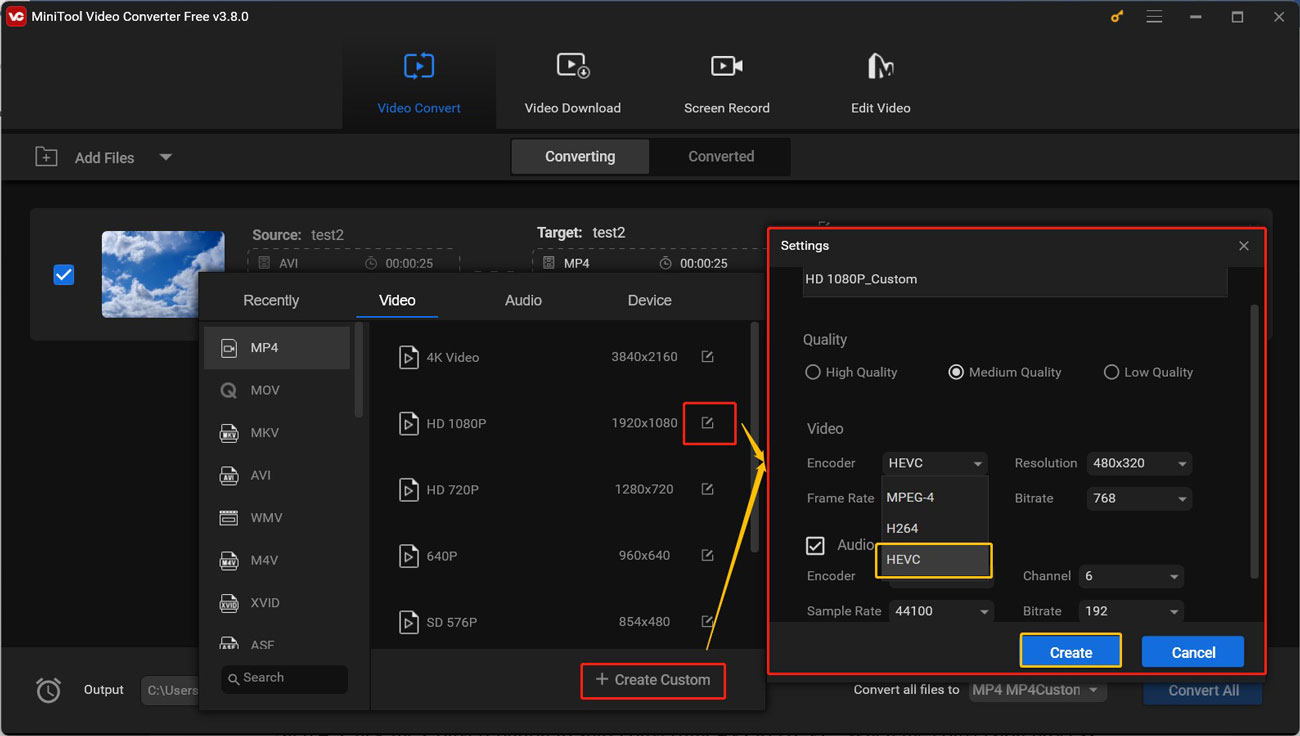Open the Convert all files to dropdown
The image size is (1300, 736).
pyautogui.click(x=1038, y=690)
